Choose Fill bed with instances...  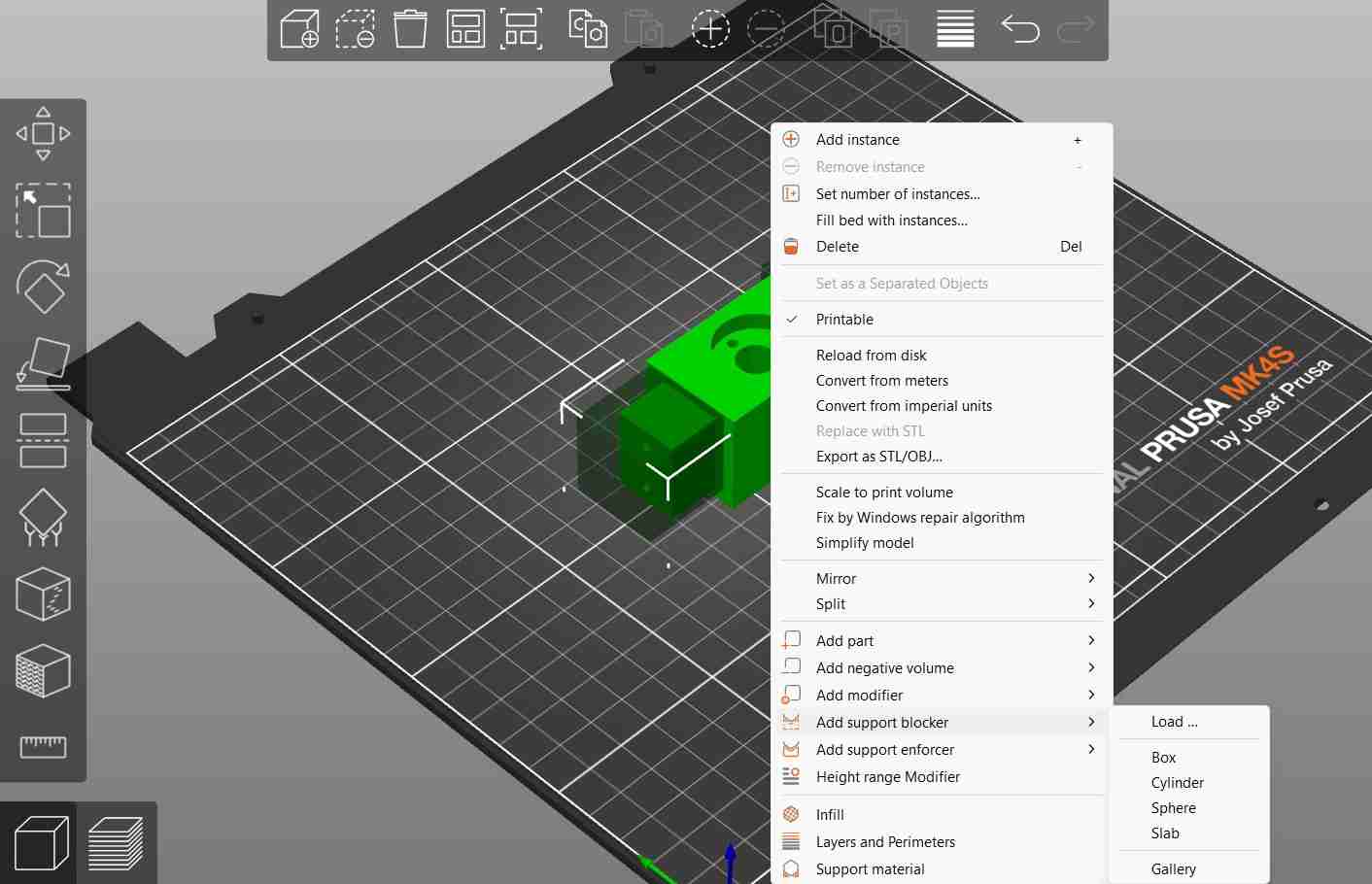943,221
